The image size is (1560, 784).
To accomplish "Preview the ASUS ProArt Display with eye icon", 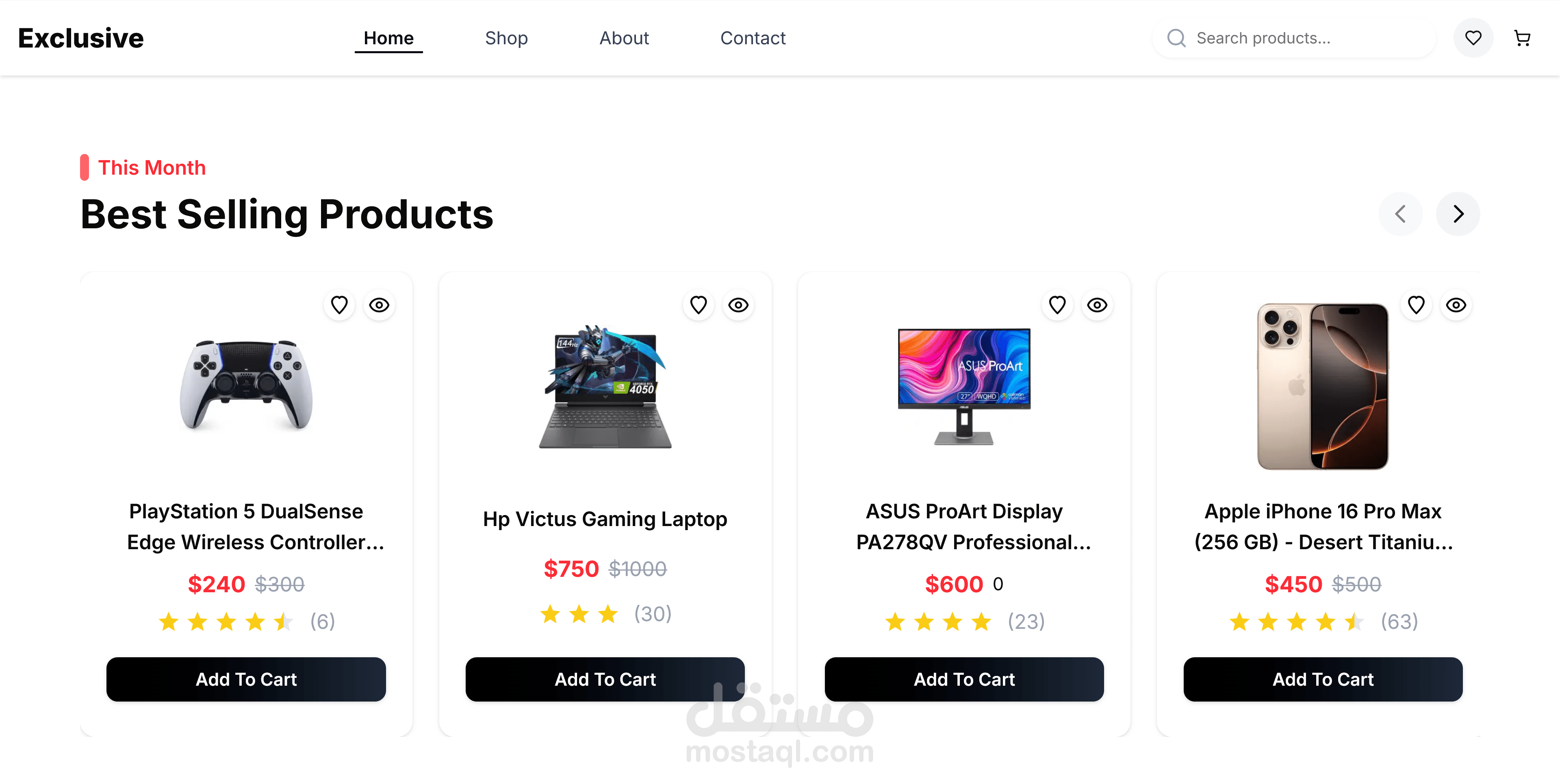I will pyautogui.click(x=1097, y=305).
